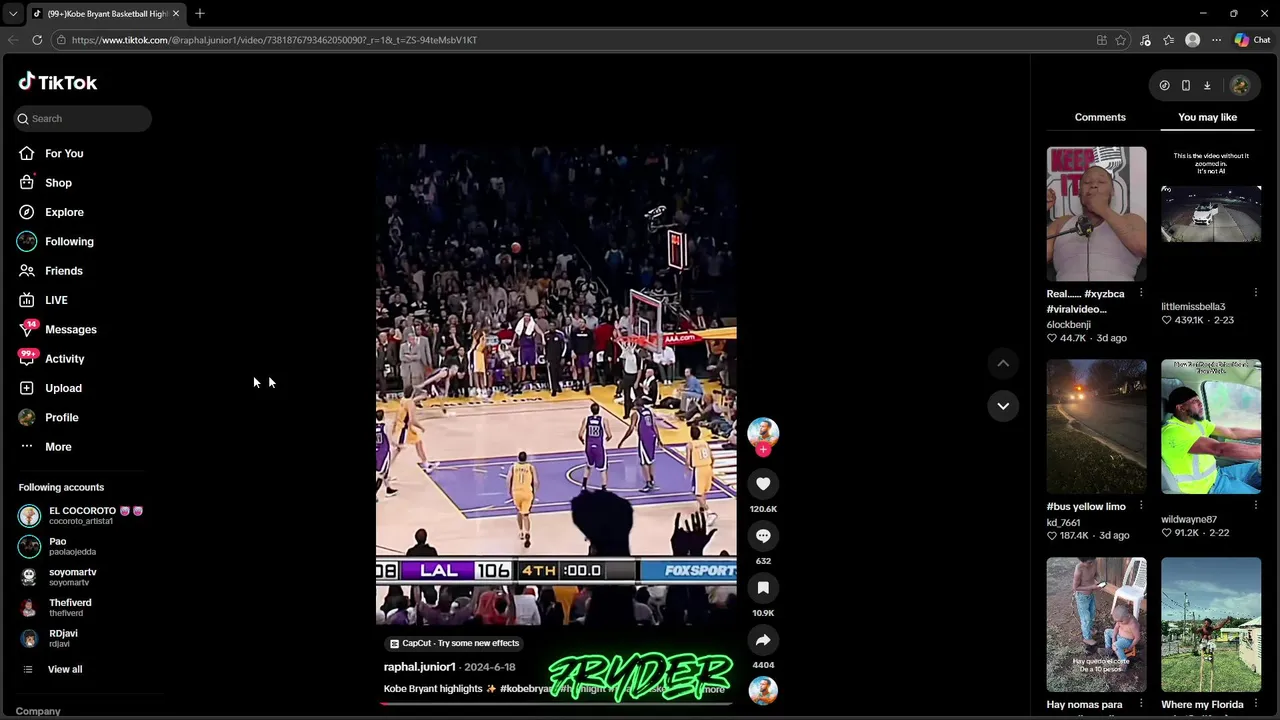Open video comments bubble icon
The image size is (1280, 720).
pyautogui.click(x=763, y=536)
